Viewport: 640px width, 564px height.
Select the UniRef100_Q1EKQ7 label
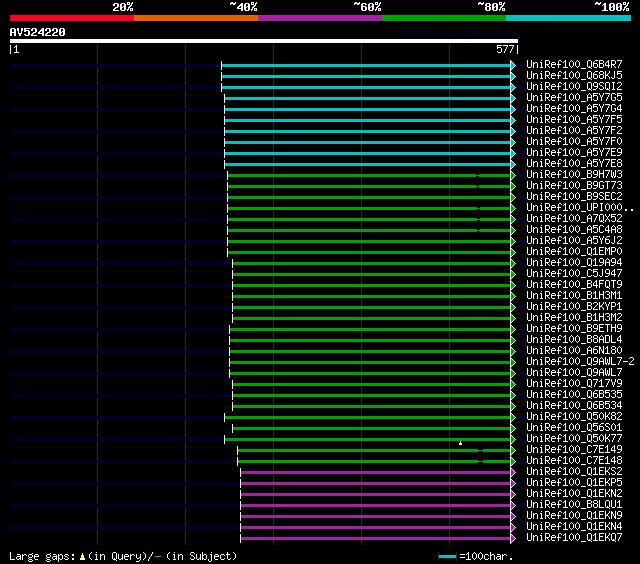574,538
